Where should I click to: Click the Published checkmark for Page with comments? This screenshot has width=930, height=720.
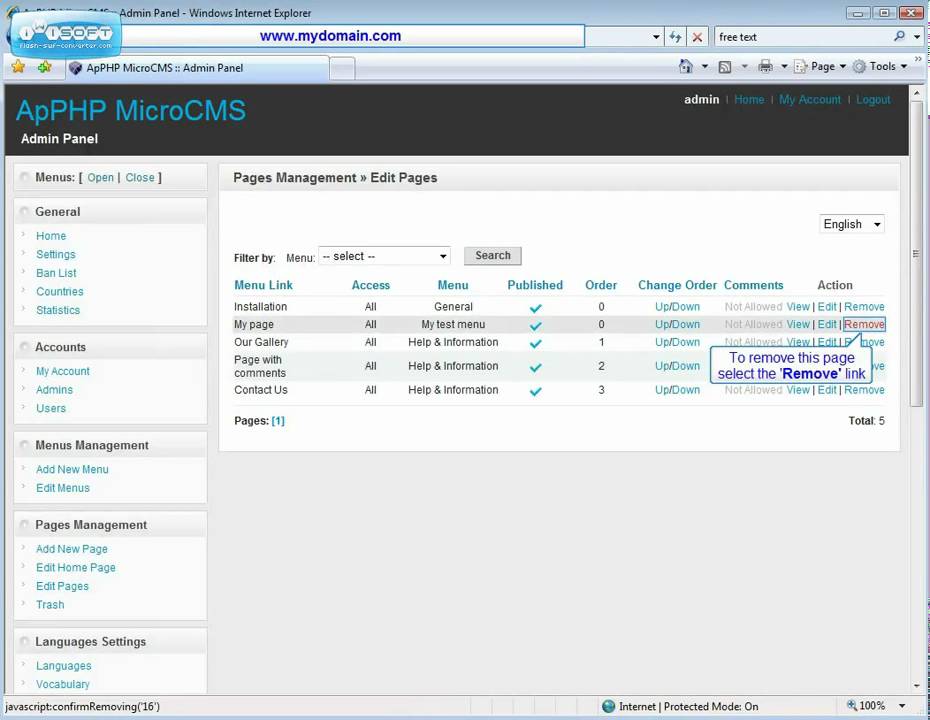pyautogui.click(x=536, y=367)
